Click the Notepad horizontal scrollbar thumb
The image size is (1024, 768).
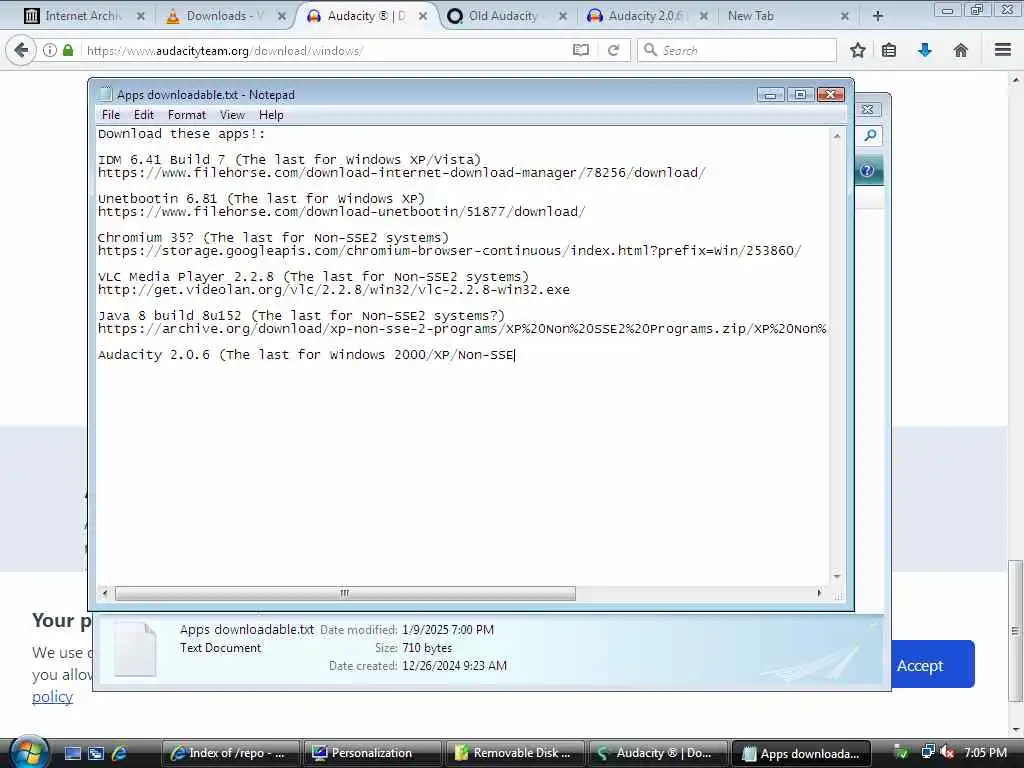[x=345, y=593]
